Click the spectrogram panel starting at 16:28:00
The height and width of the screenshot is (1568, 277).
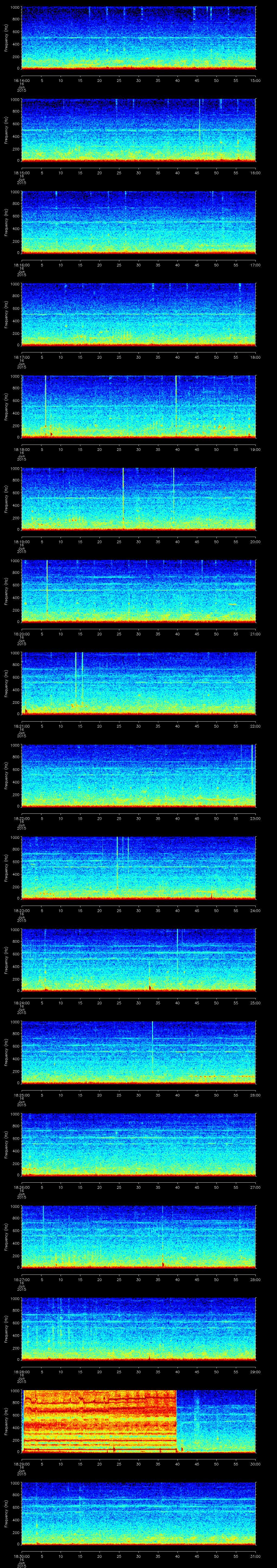138,1329
